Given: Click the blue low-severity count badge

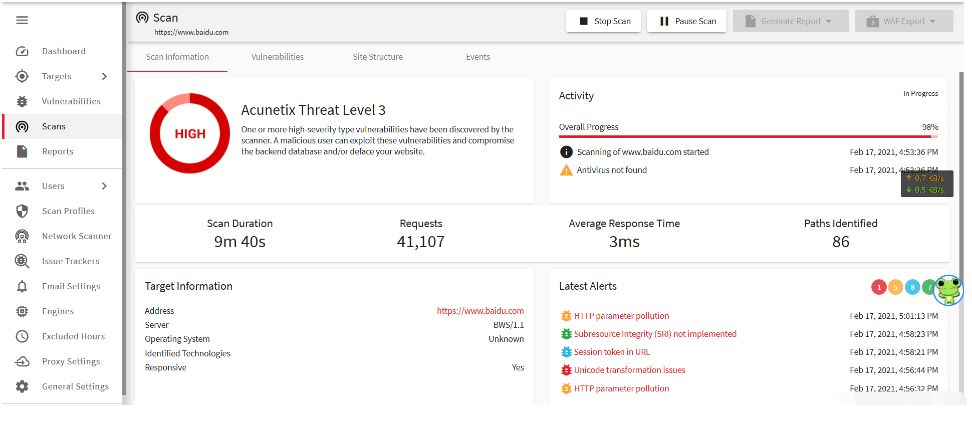Looking at the screenshot, I should (912, 288).
